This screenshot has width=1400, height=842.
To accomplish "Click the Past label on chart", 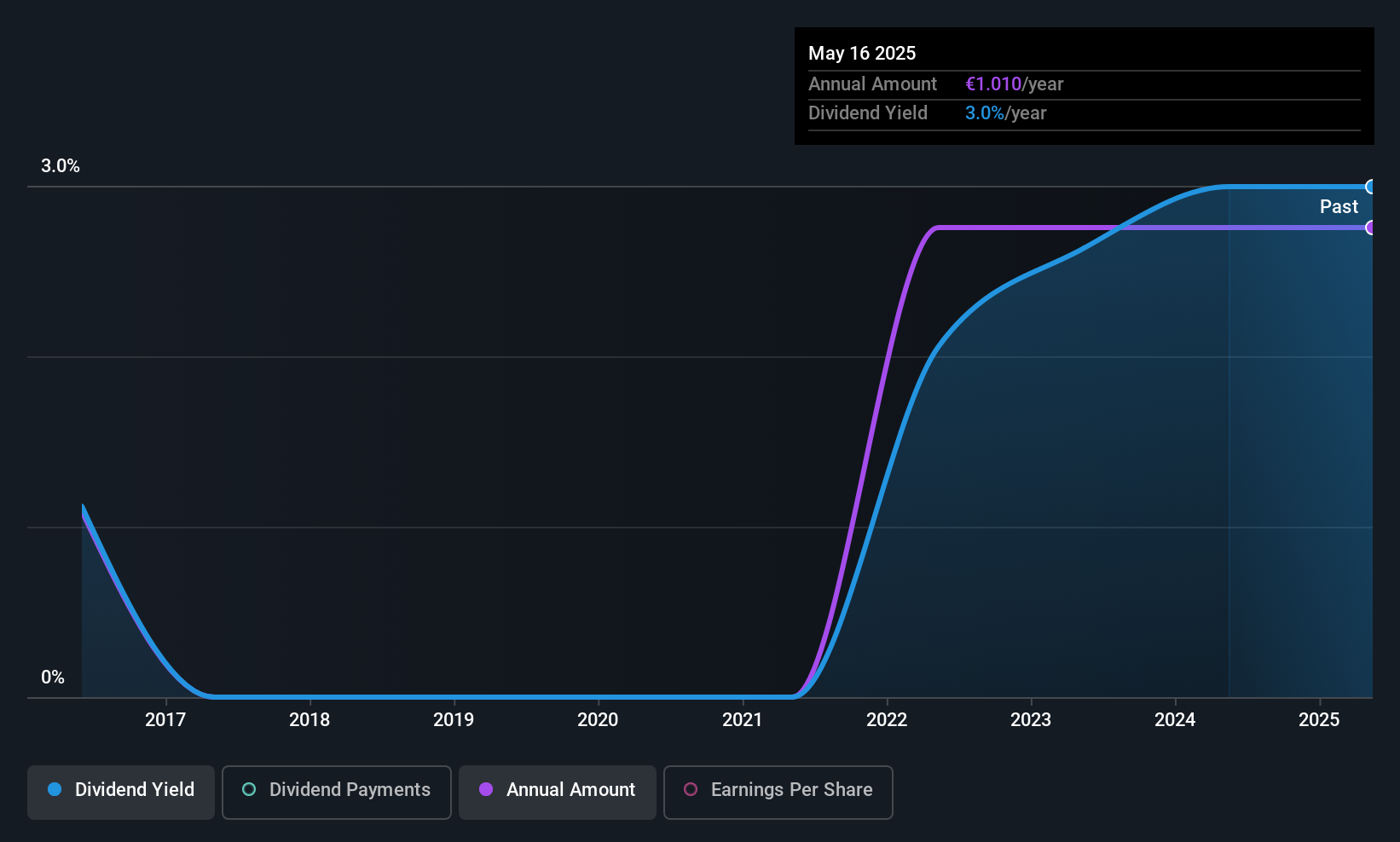I will click(1339, 206).
